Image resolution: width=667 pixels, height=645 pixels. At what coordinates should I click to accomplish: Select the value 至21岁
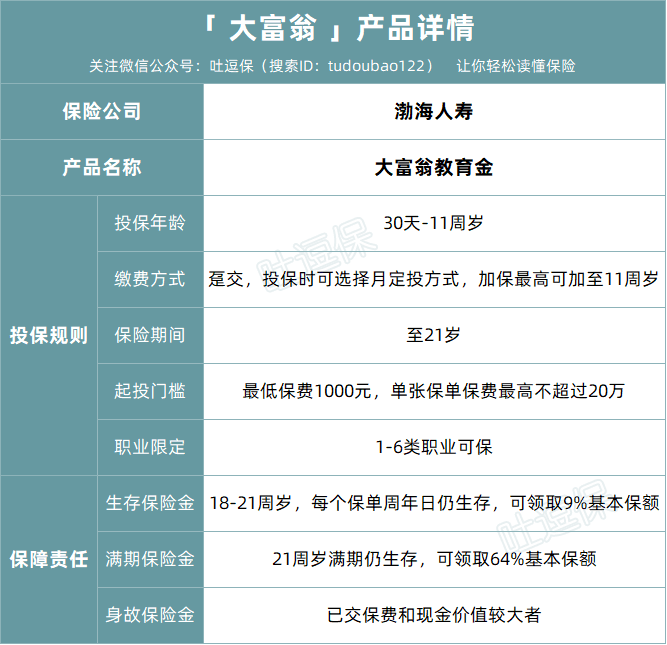coord(434,336)
